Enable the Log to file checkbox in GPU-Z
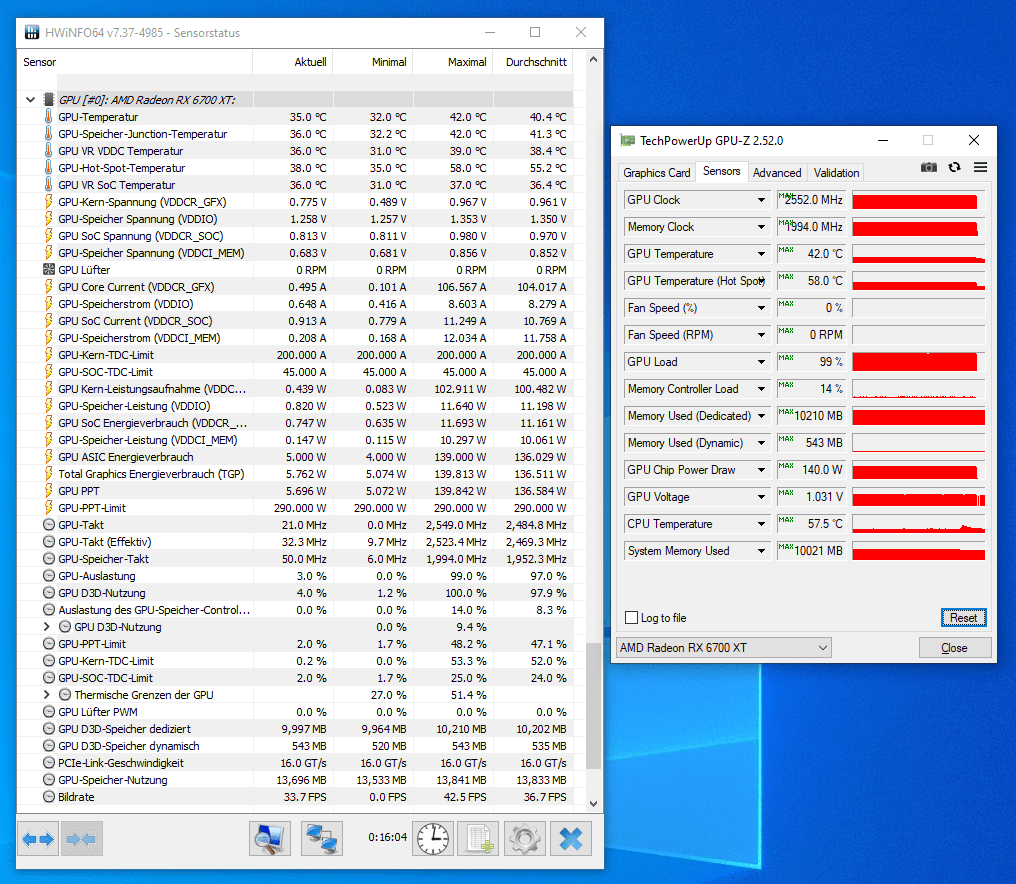Screen dimensions: 1016x884 click(632, 618)
